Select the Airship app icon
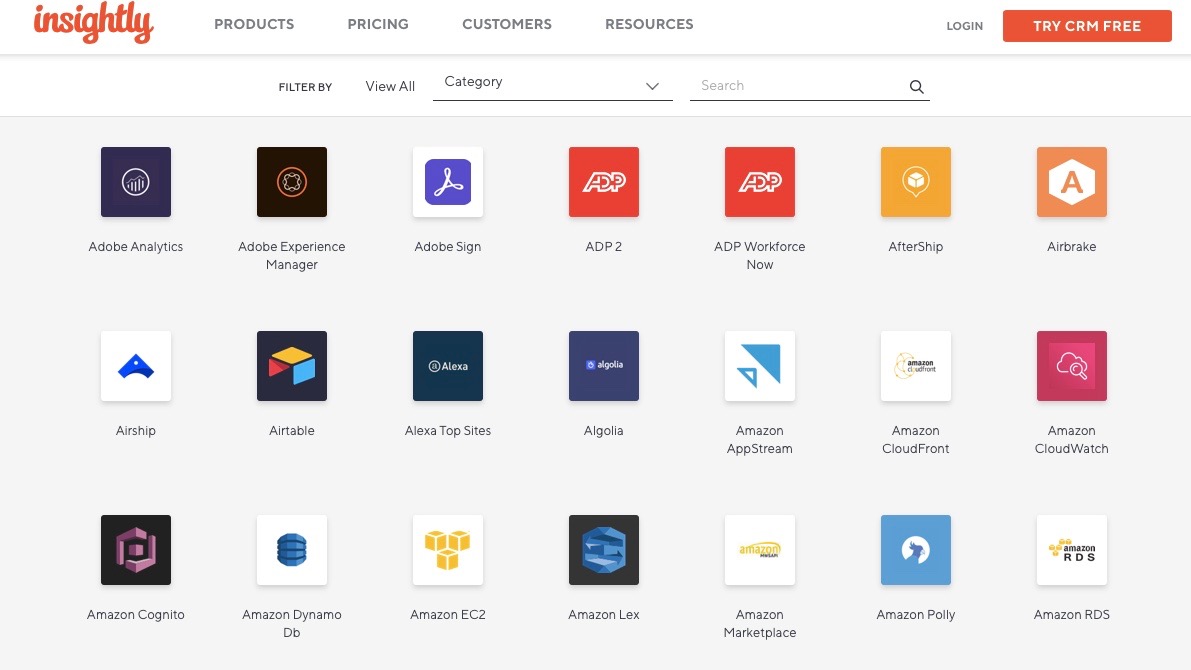The width and height of the screenshot is (1191, 670). 136,366
